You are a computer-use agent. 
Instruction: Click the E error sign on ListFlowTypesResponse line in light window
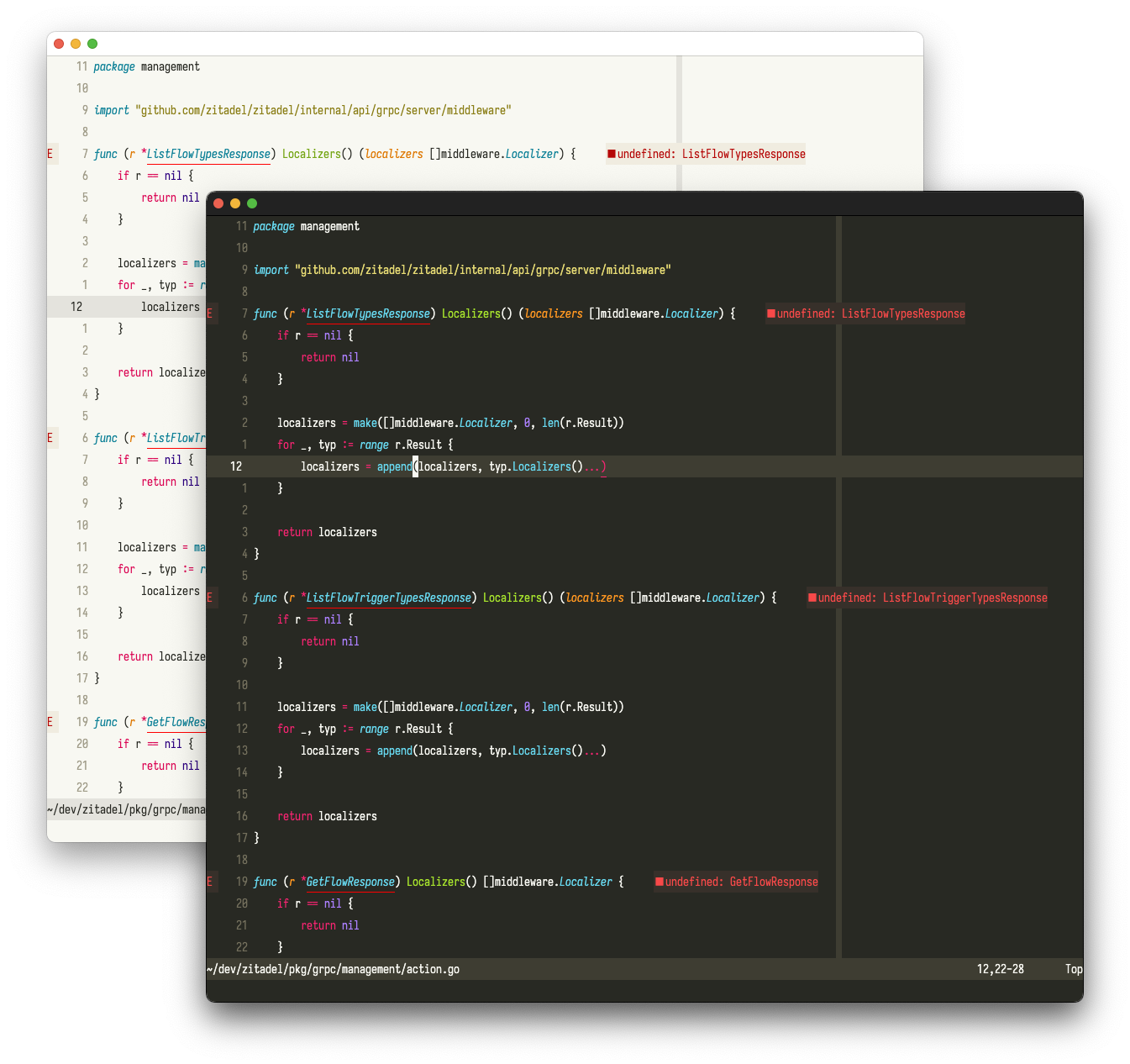(50, 154)
